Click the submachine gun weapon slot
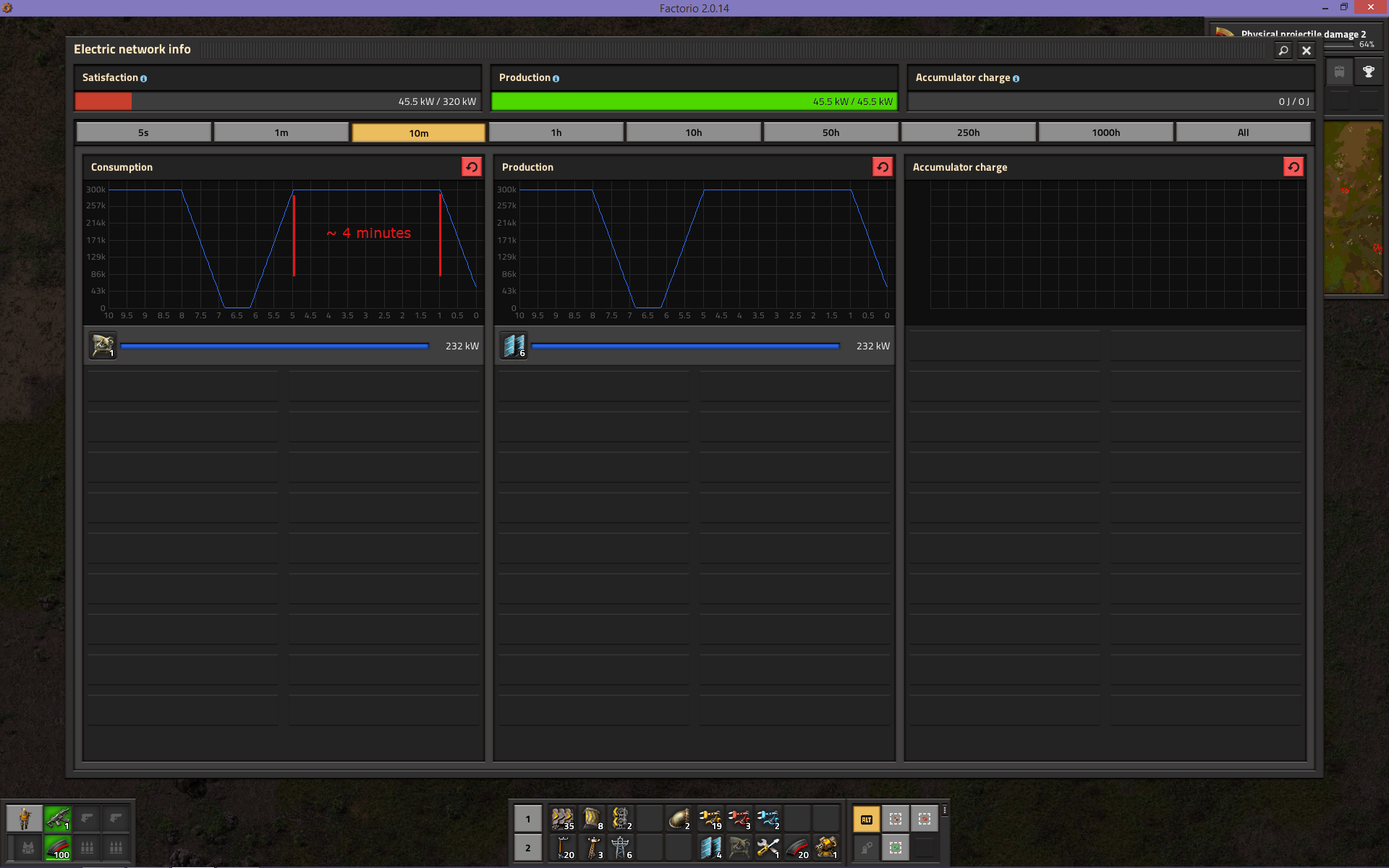Image resolution: width=1389 pixels, height=868 pixels. click(58, 819)
